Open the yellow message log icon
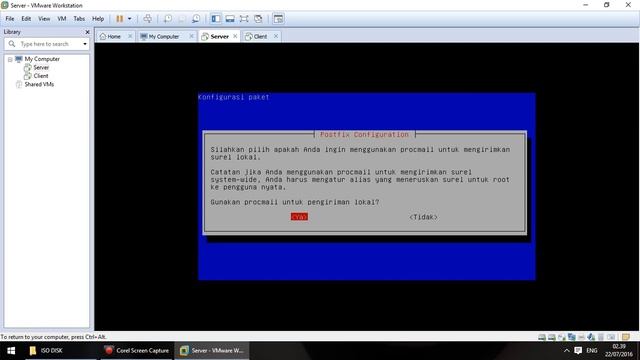640x360 pixels. [x=626, y=337]
